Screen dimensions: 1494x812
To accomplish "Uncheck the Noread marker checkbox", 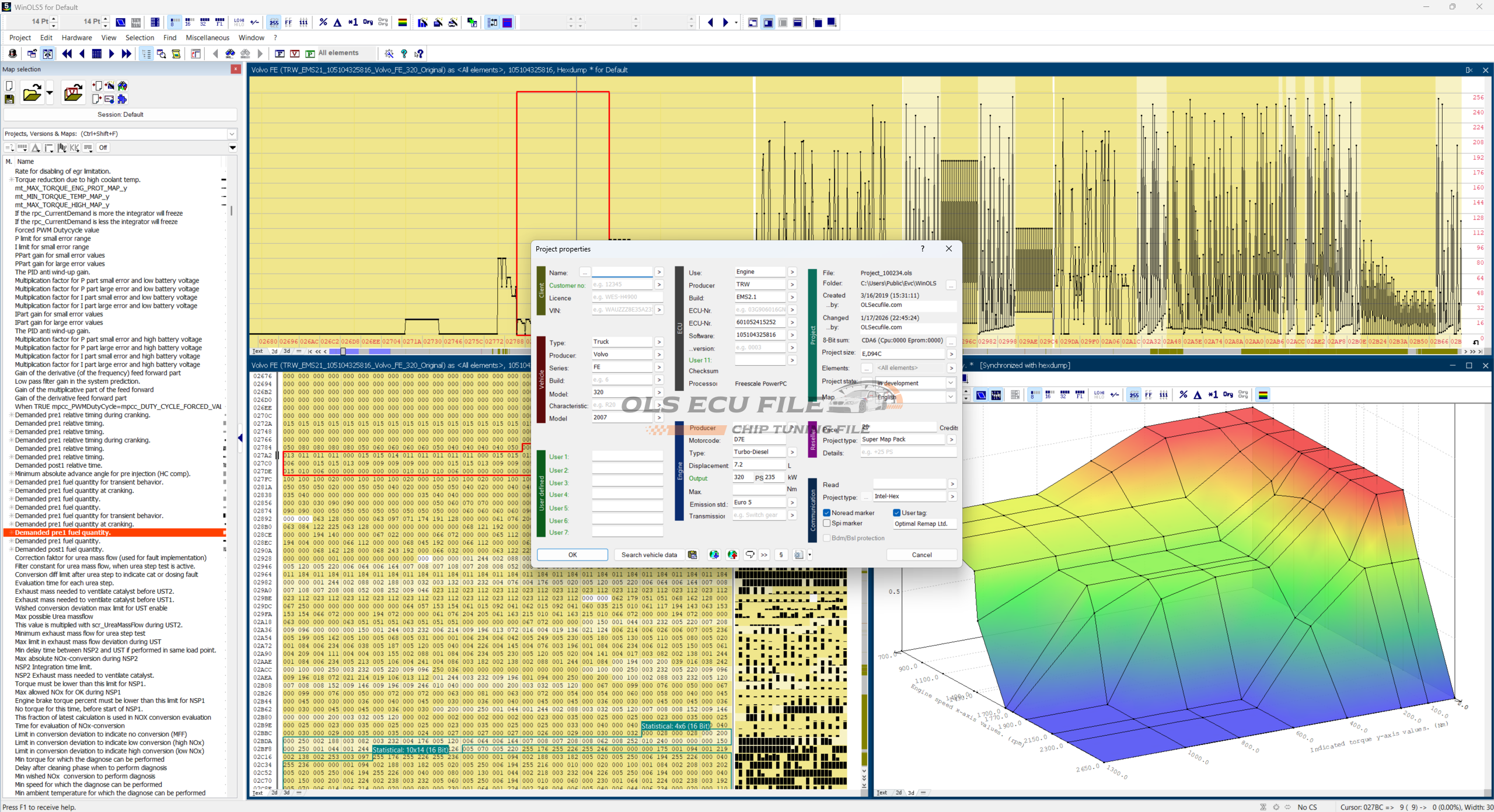I will [827, 513].
